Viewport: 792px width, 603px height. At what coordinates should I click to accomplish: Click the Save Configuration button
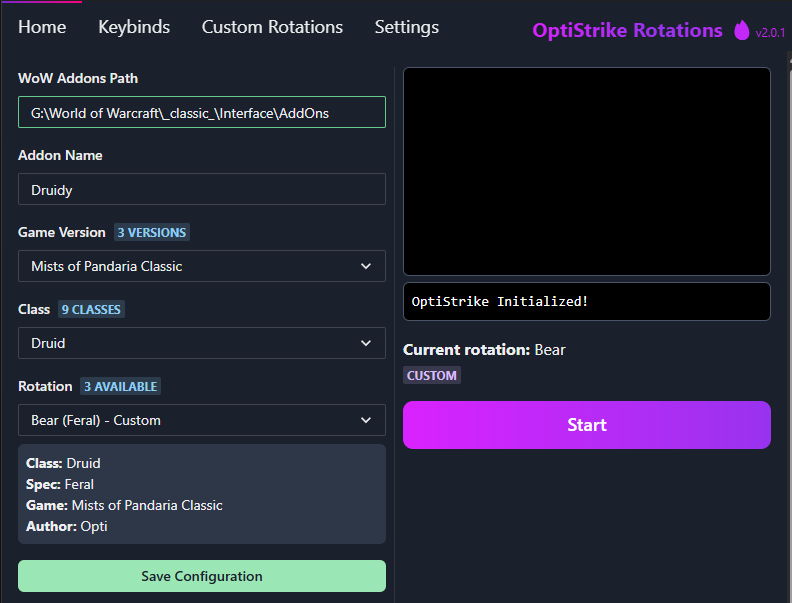(202, 576)
